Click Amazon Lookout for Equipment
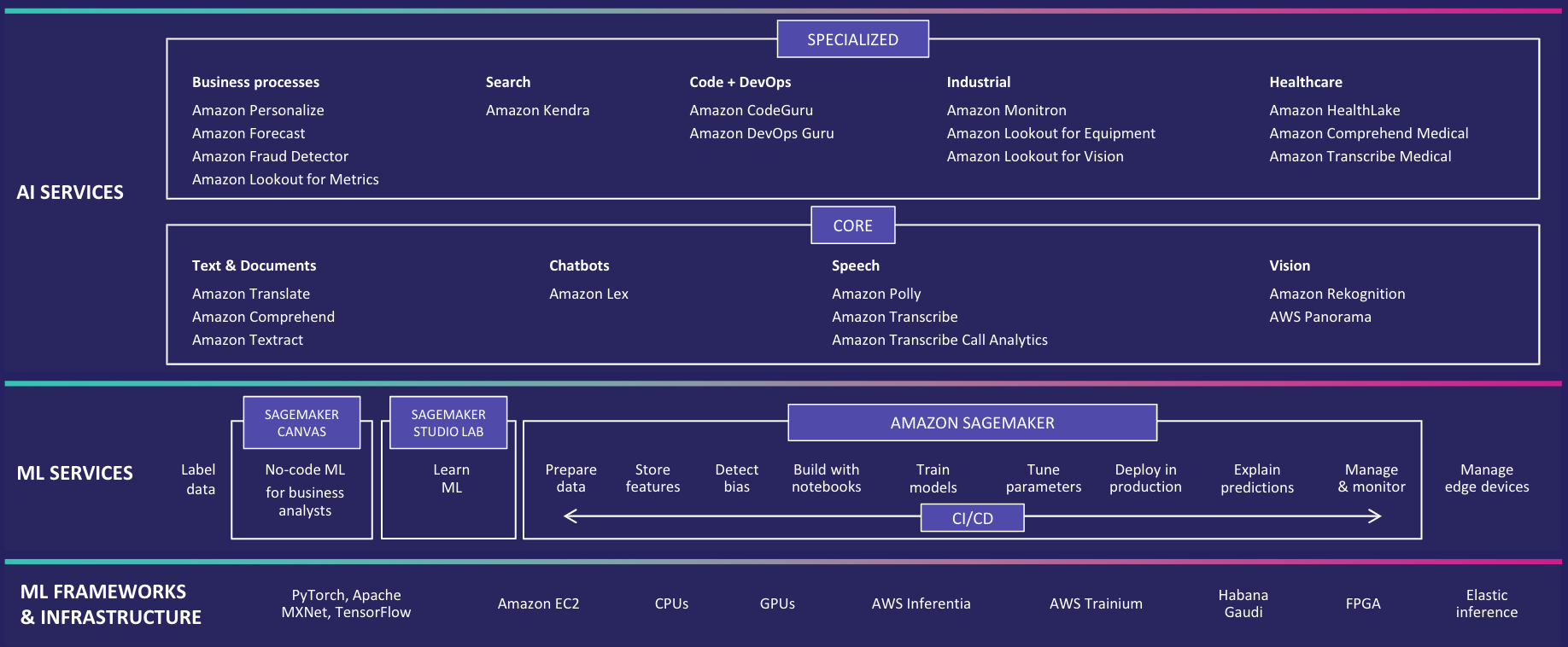Viewport: 1568px width, 647px height. pyautogui.click(x=1050, y=133)
